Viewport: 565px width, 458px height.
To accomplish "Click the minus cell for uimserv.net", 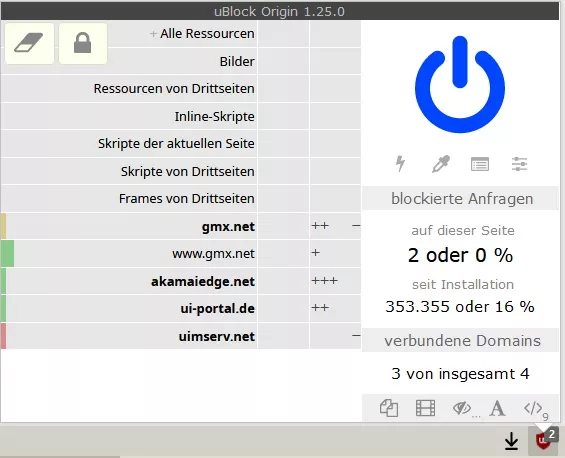I will click(335, 336).
